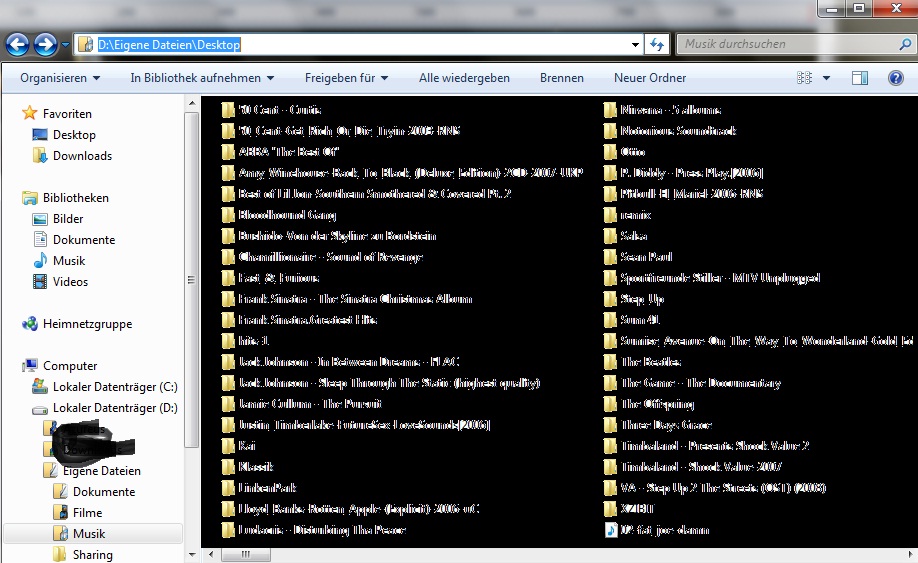Select the 'hits 1' folder icon
Image resolution: width=918 pixels, height=563 pixels.
[228, 341]
